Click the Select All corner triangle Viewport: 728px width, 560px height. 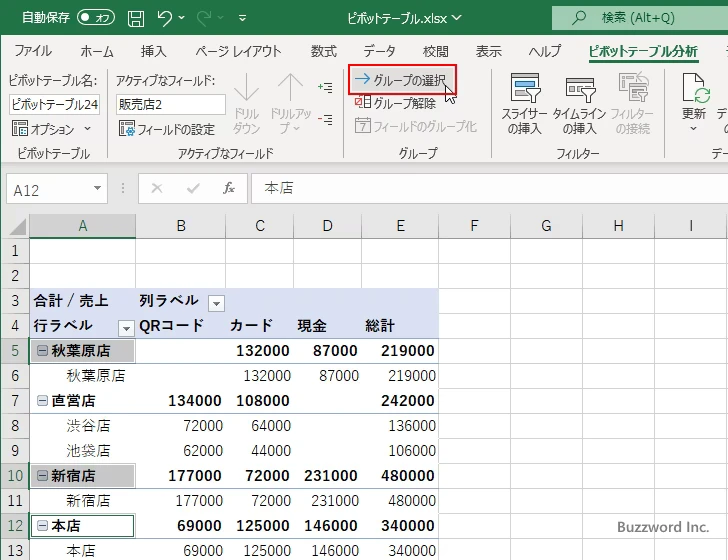click(x=16, y=227)
